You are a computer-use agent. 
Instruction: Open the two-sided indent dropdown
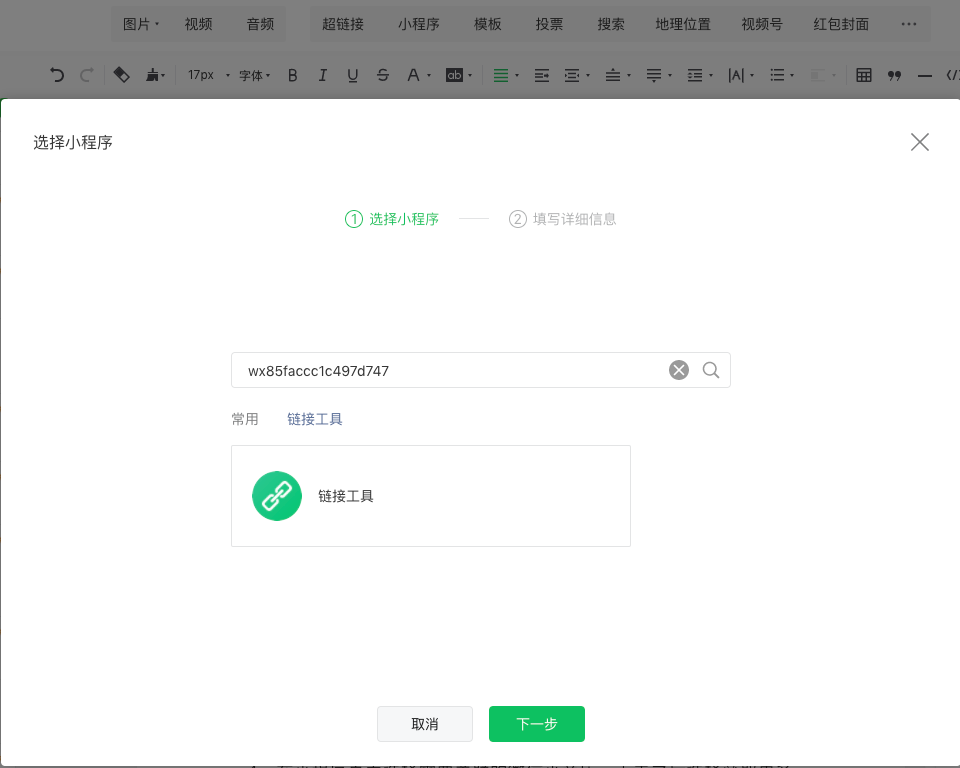[x=577, y=75]
